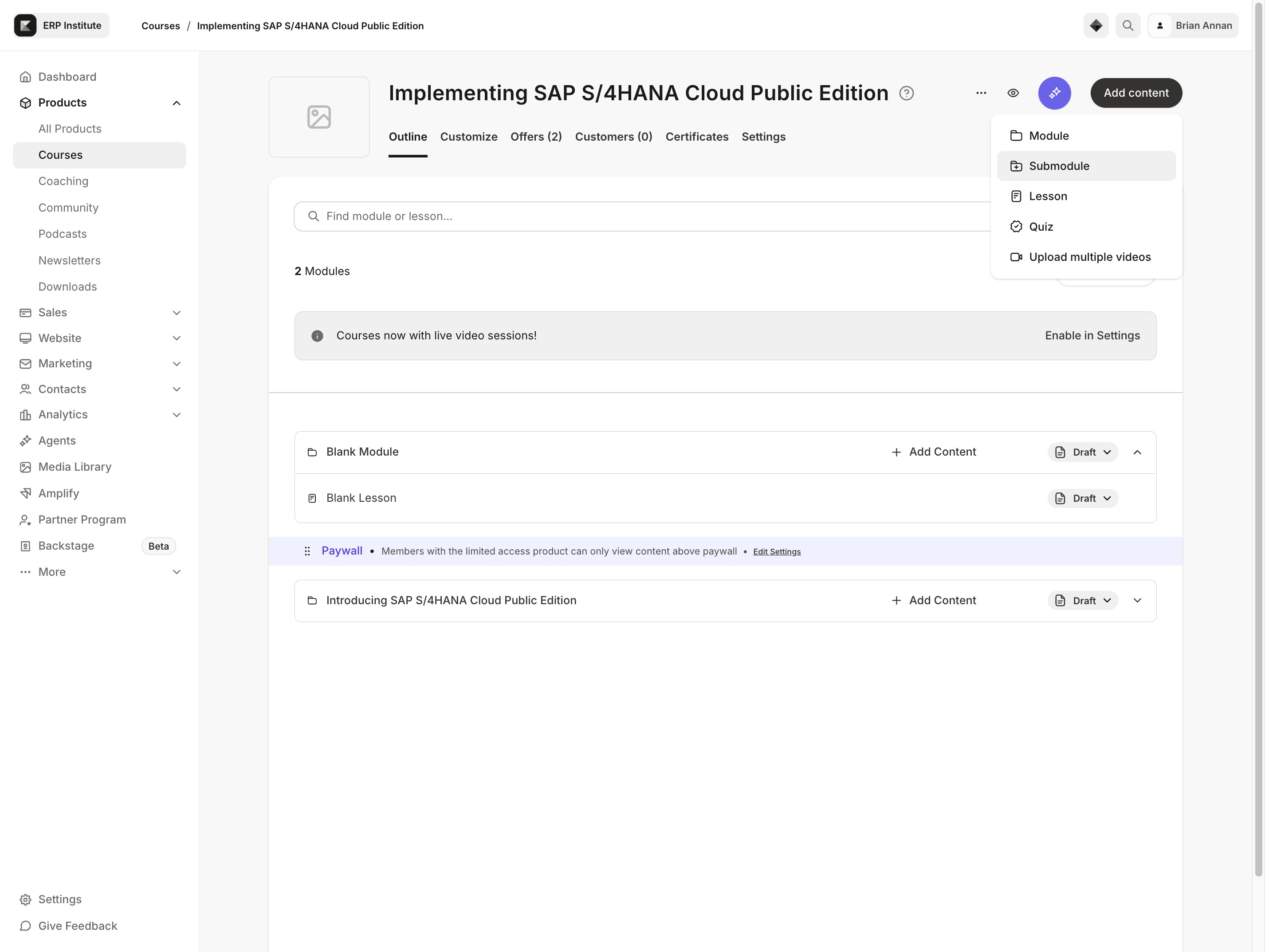Image resolution: width=1265 pixels, height=952 pixels.
Task: Open the three-dot course options menu
Action: coord(981,93)
